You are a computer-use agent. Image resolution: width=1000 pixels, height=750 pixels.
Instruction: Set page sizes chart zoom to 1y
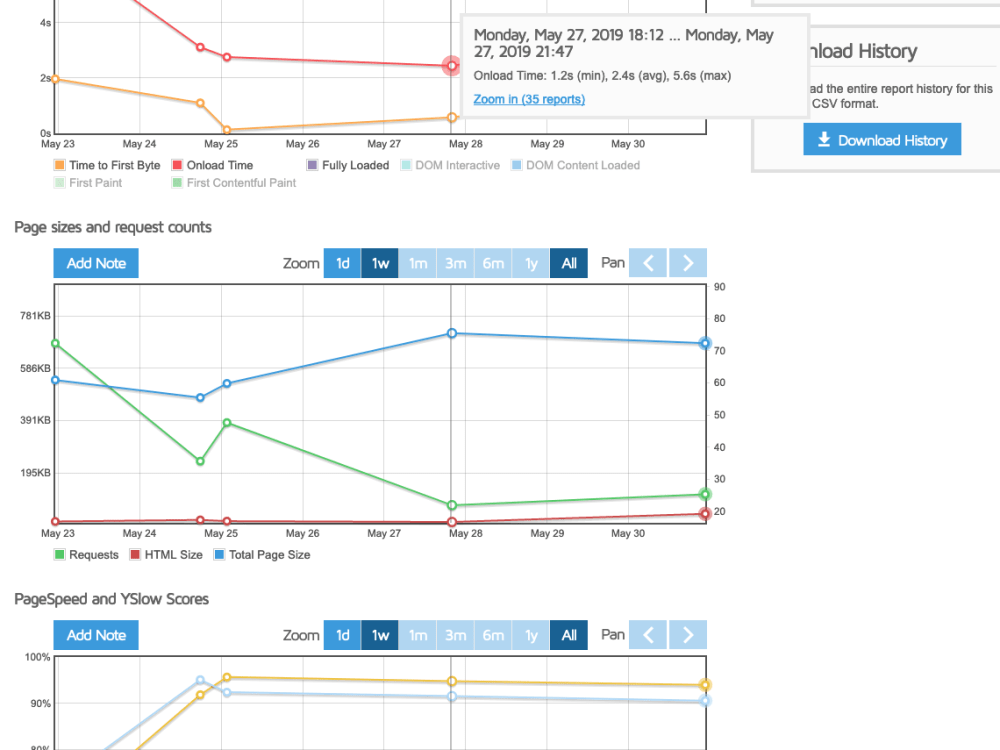coord(531,263)
